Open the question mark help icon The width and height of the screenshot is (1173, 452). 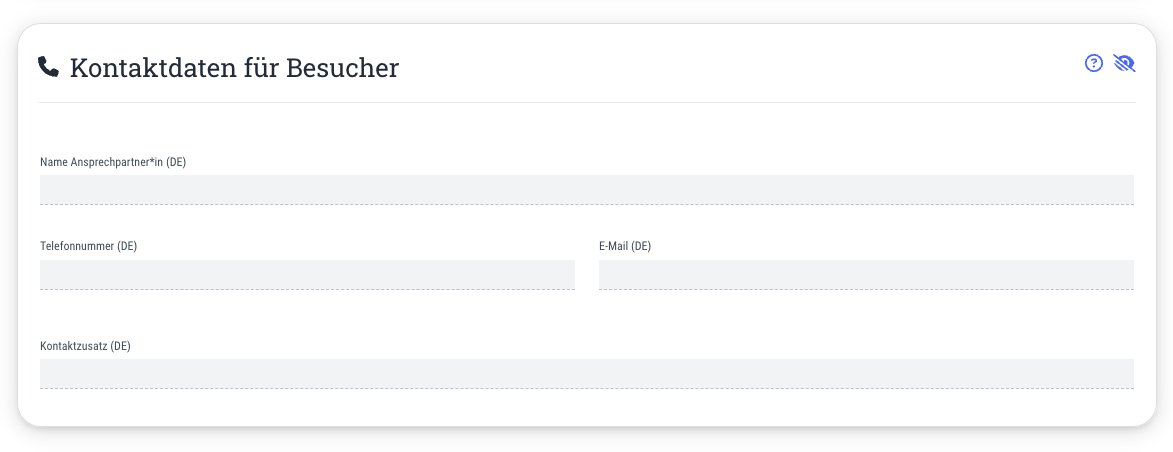[x=1094, y=63]
